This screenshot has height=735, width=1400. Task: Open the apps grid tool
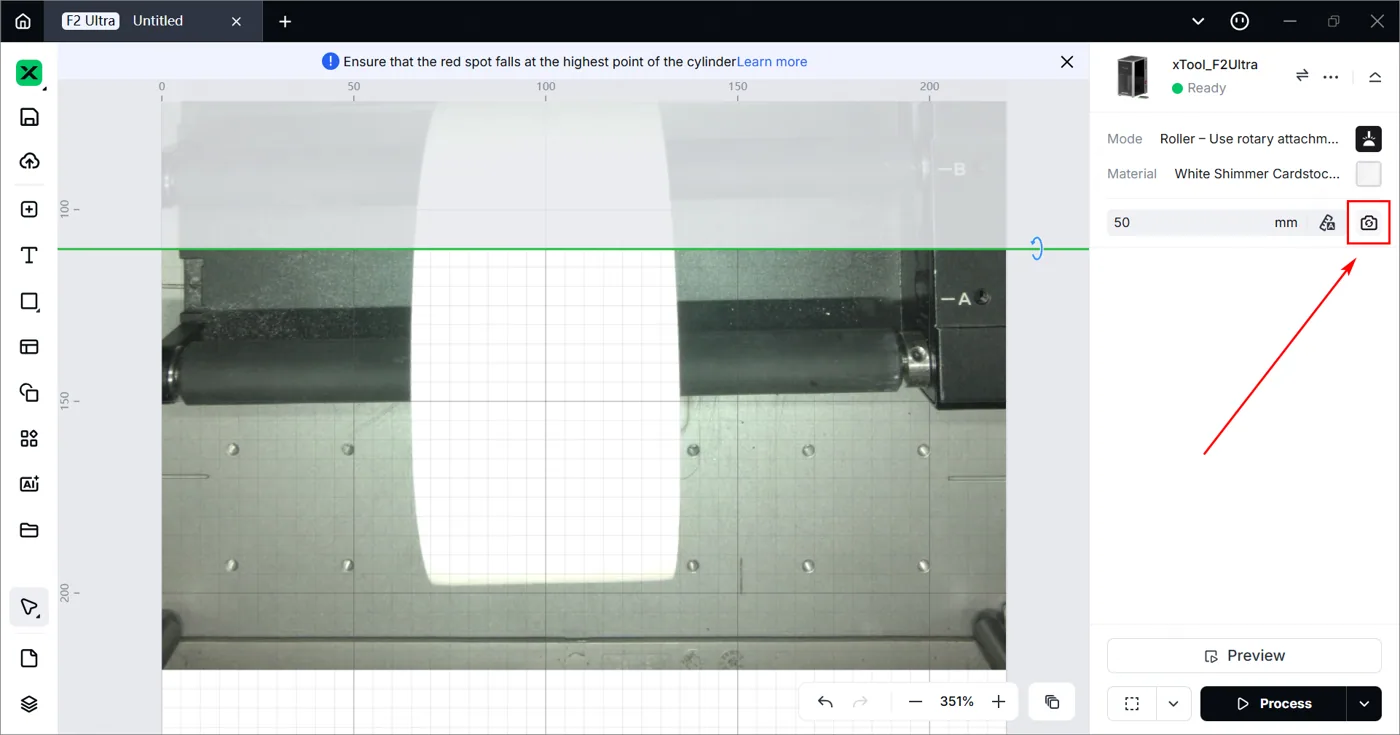[x=29, y=439]
